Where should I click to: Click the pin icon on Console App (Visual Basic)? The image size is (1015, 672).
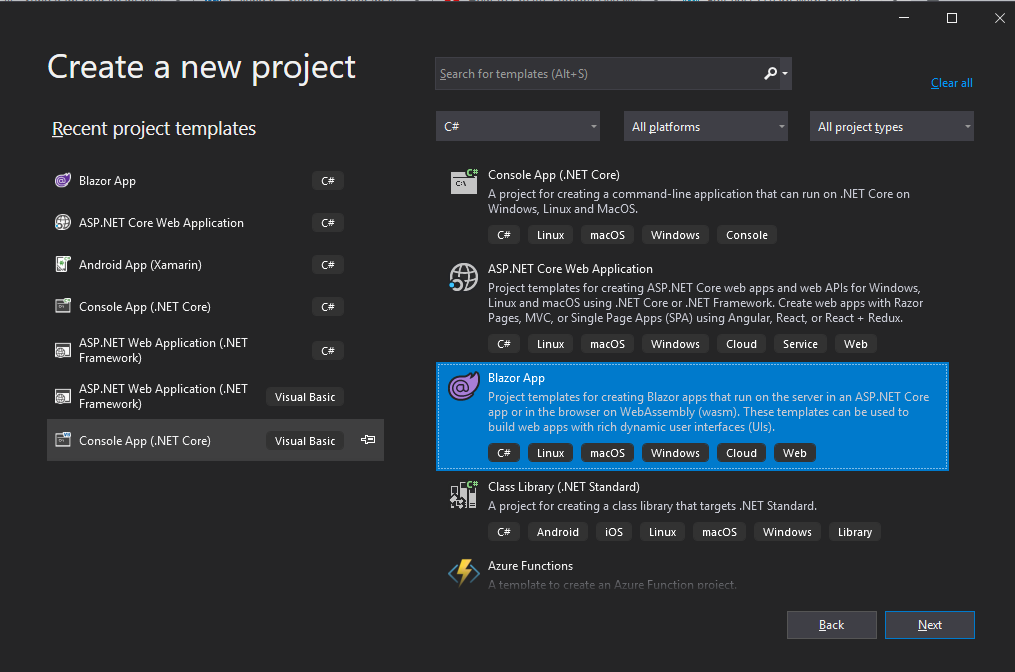[x=367, y=439]
